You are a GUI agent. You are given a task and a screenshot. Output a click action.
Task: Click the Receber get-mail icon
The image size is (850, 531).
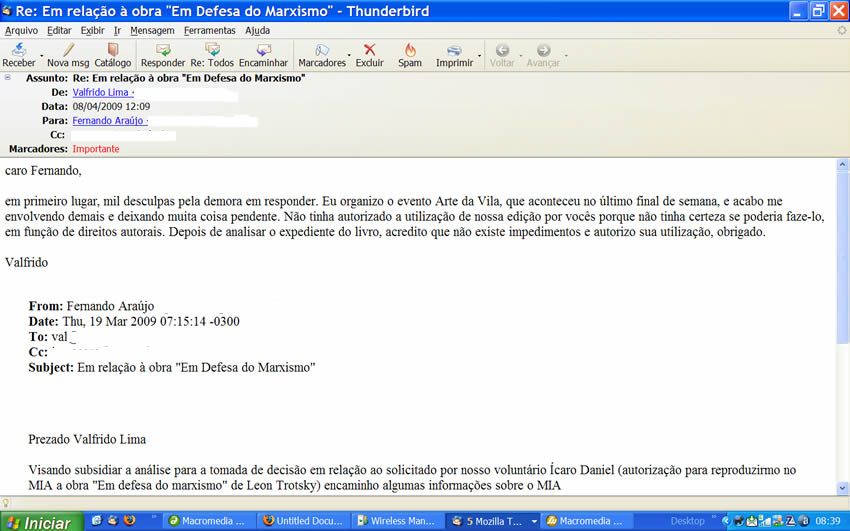click(19, 51)
